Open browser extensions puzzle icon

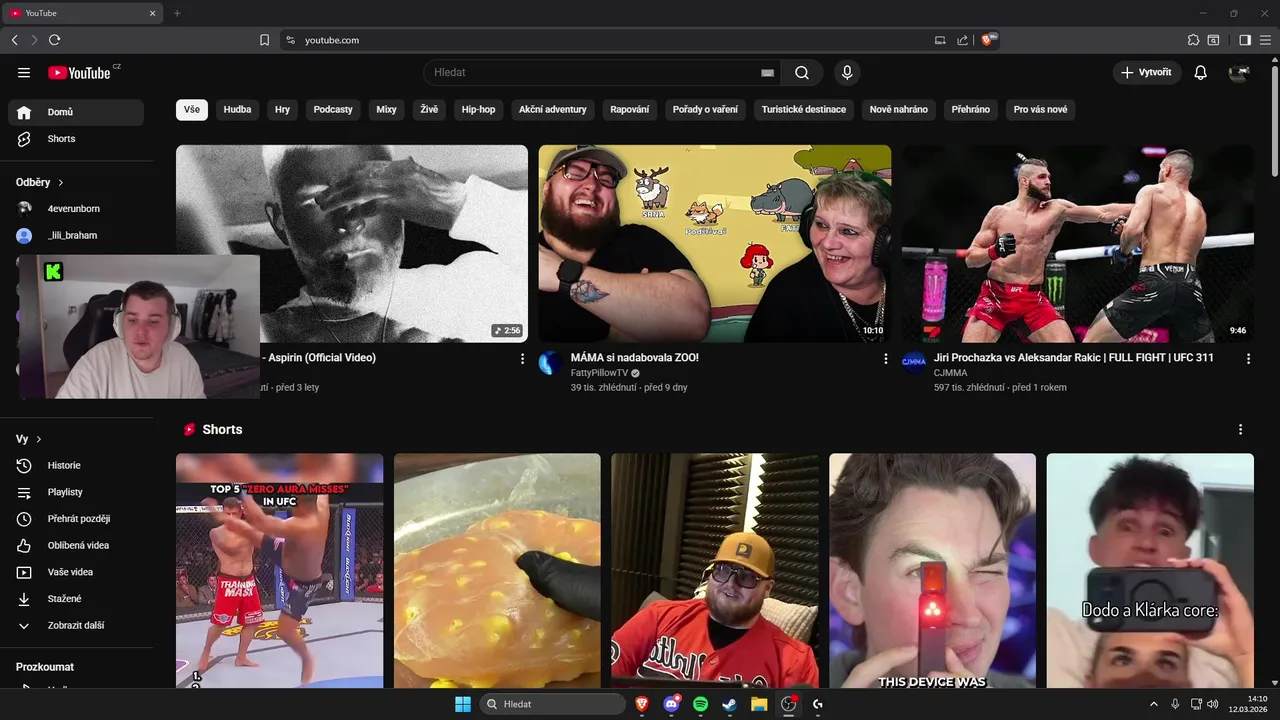[1193, 40]
